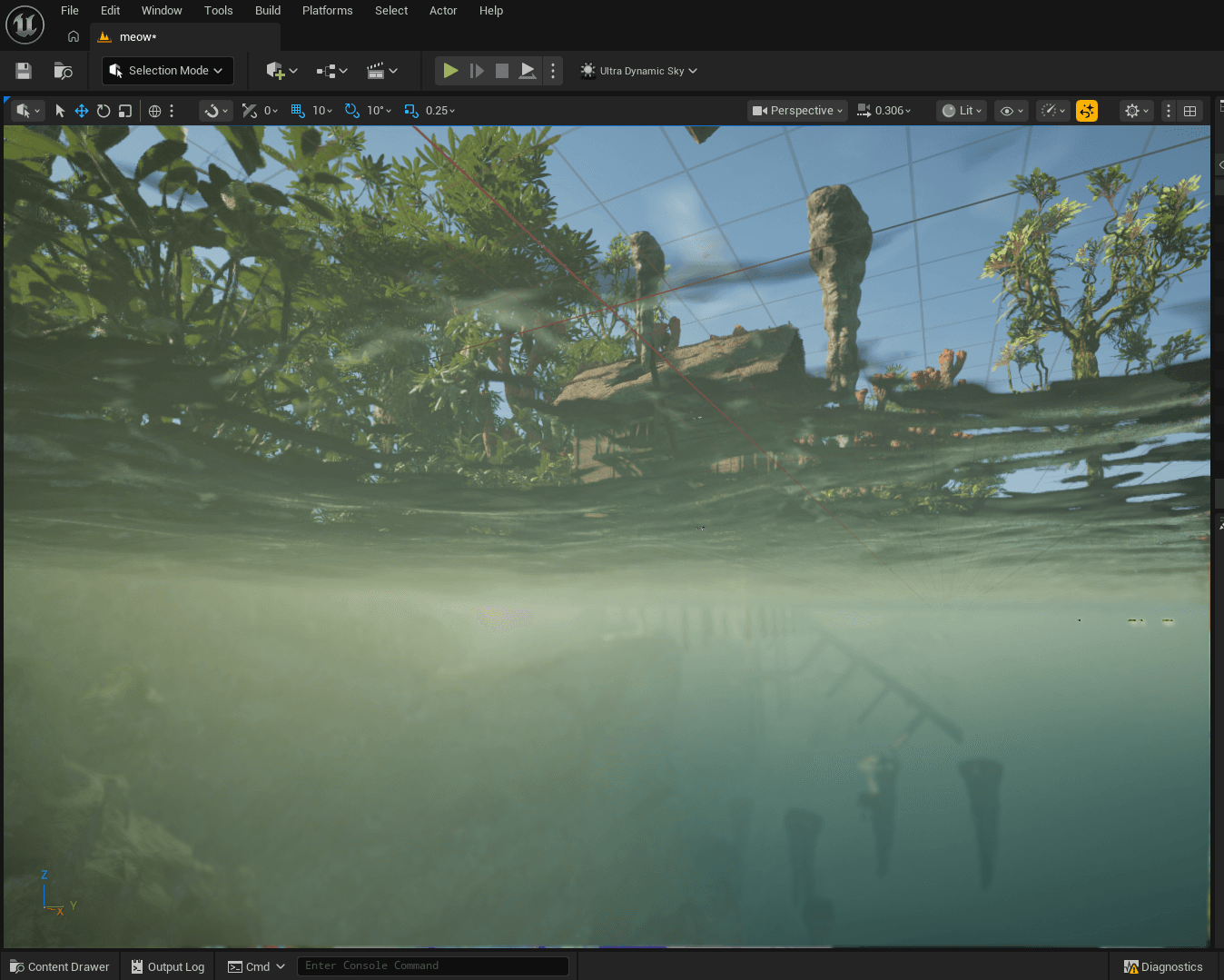1224x980 pixels.
Task: Open the Show flags eye menu
Action: click(x=1012, y=111)
